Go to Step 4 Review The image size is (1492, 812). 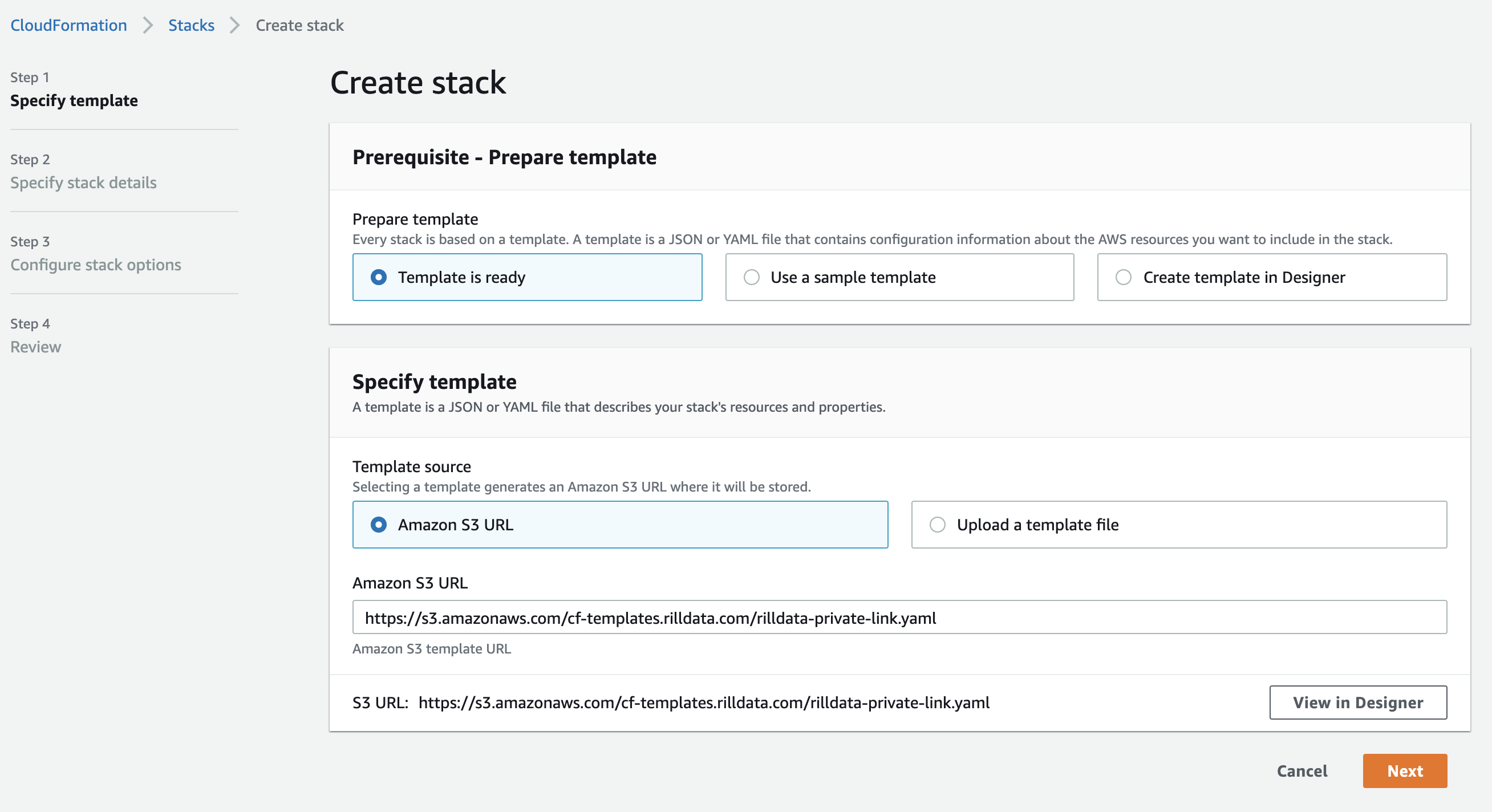(x=35, y=347)
